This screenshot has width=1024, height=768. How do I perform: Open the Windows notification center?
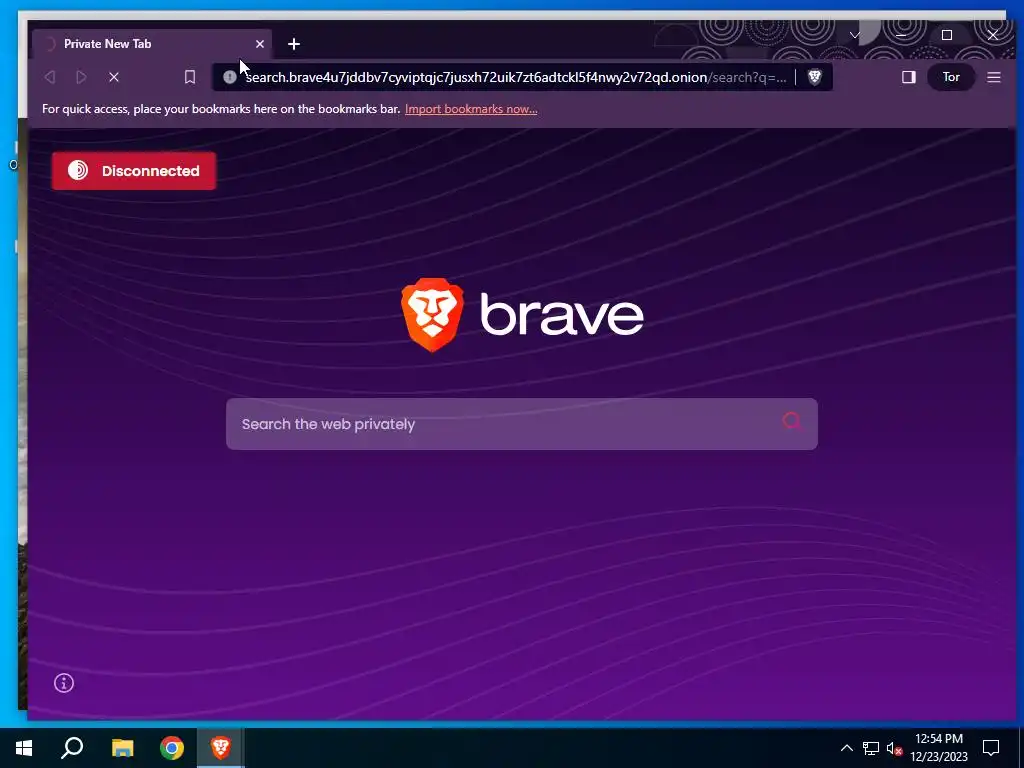tap(991, 748)
